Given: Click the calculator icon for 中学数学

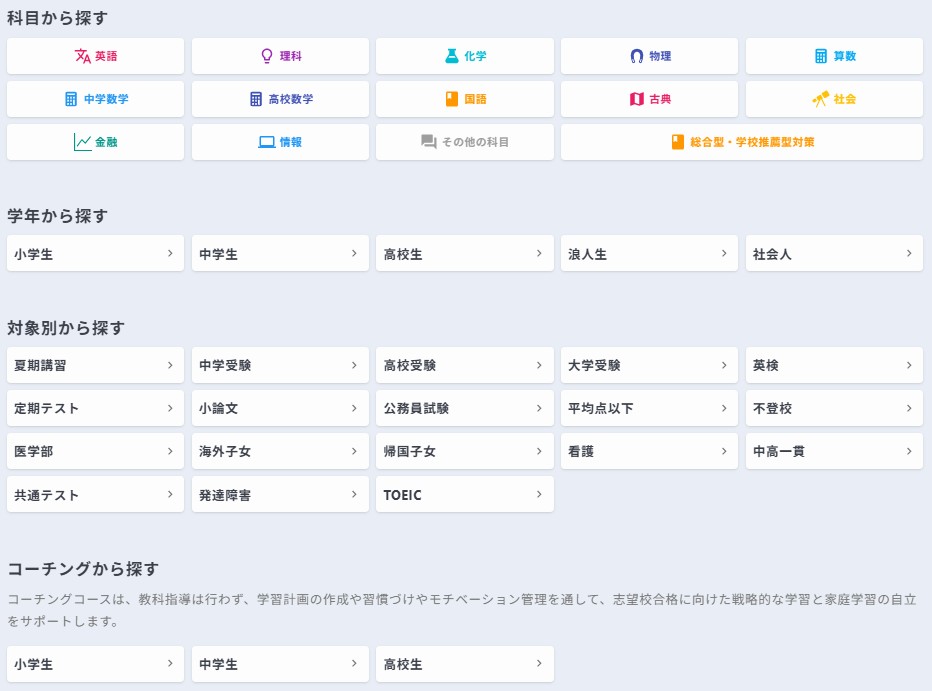Looking at the screenshot, I should (71, 99).
